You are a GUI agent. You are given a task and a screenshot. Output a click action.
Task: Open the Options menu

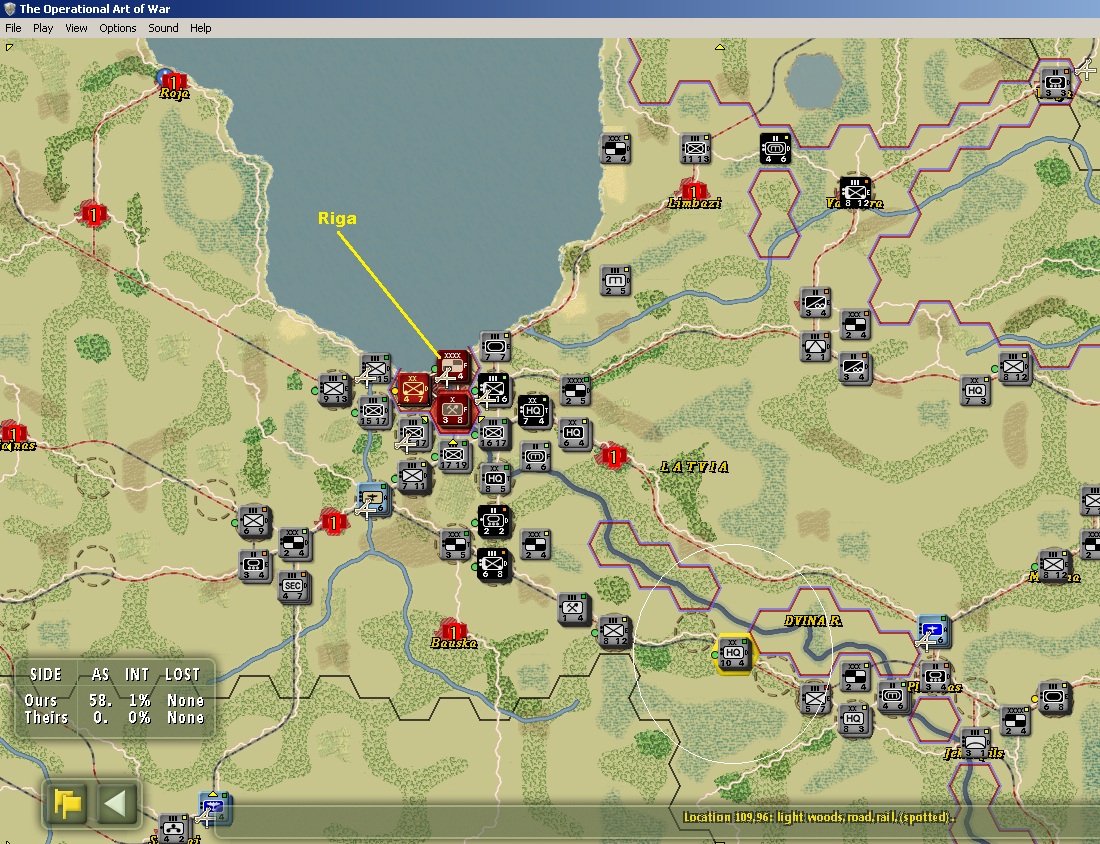tap(118, 28)
